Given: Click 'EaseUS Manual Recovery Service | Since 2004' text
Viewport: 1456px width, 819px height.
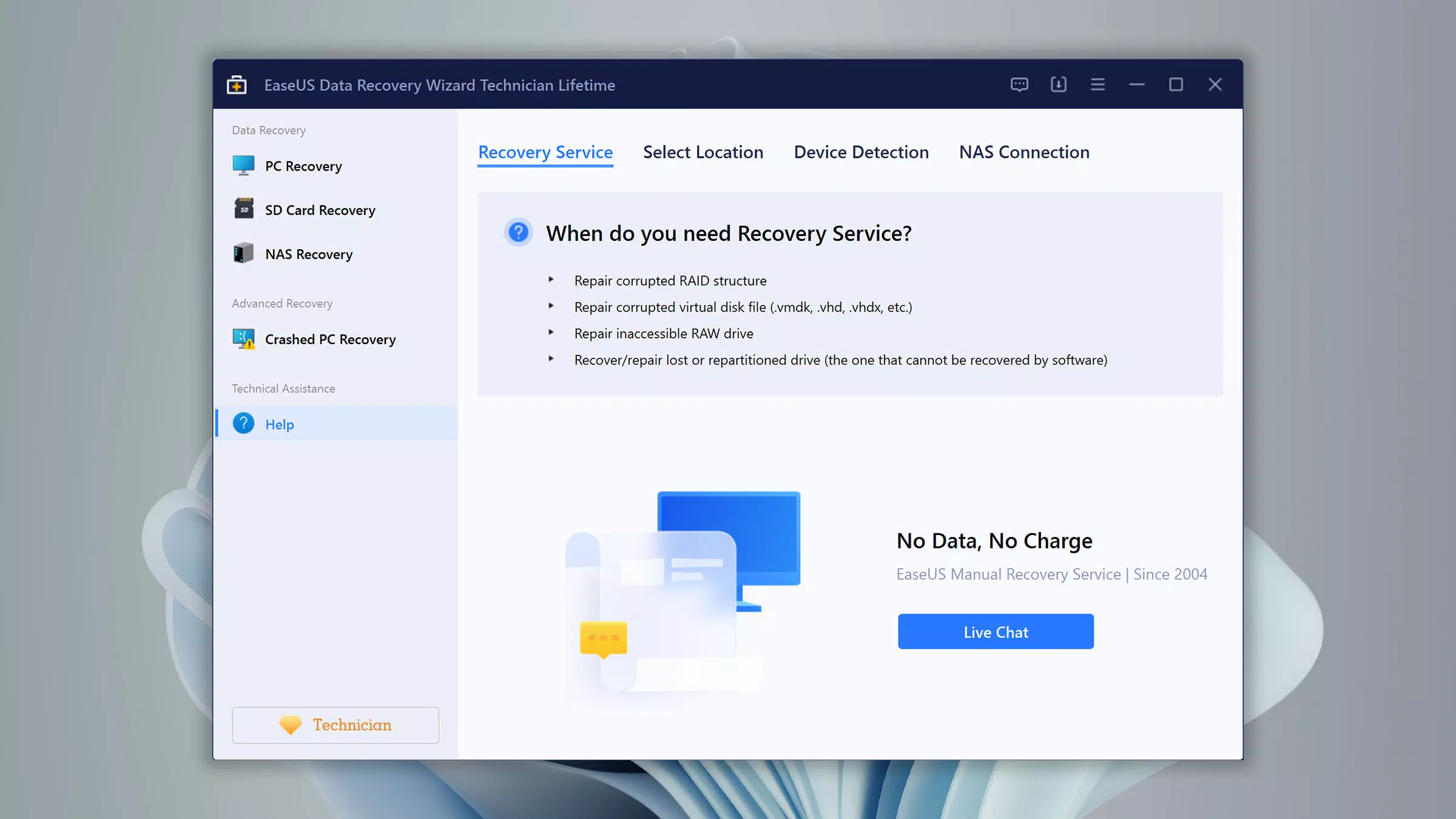Looking at the screenshot, I should click(x=1052, y=574).
